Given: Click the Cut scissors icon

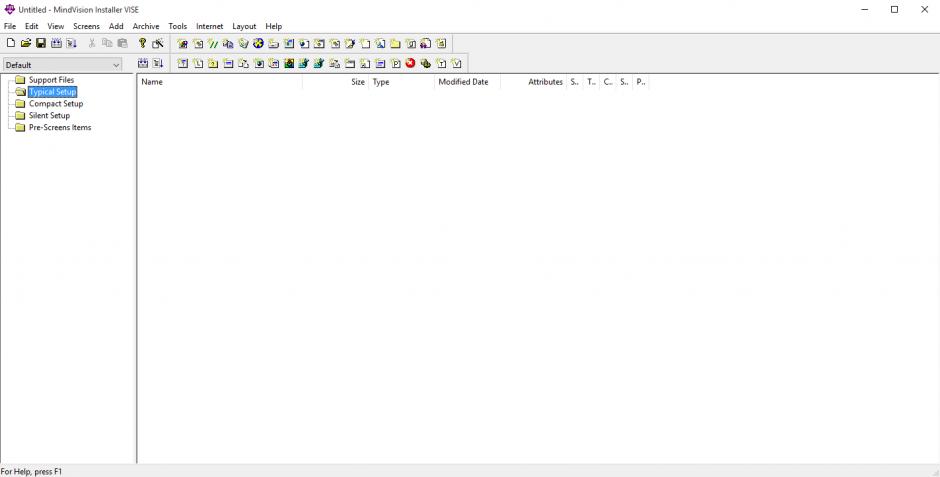Looking at the screenshot, I should pyautogui.click(x=92, y=43).
